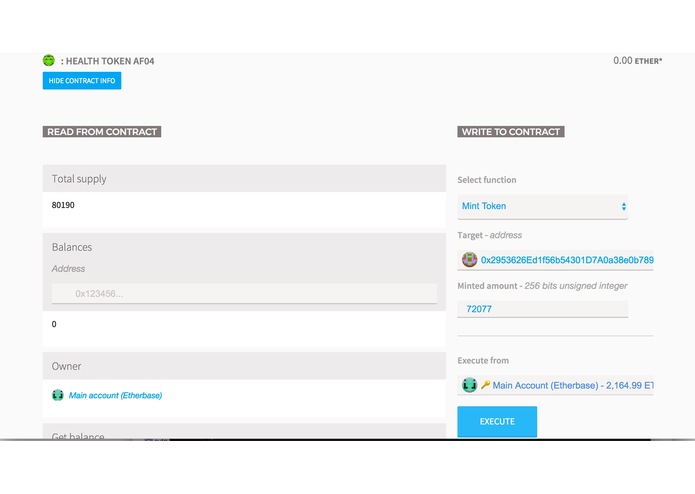Click the Balances result value 0
The height and width of the screenshot is (494, 695).
pos(54,324)
